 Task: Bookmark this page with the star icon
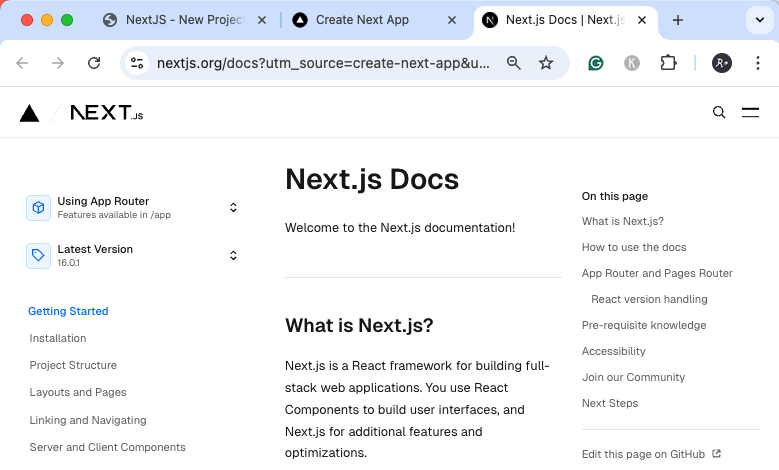[x=546, y=63]
